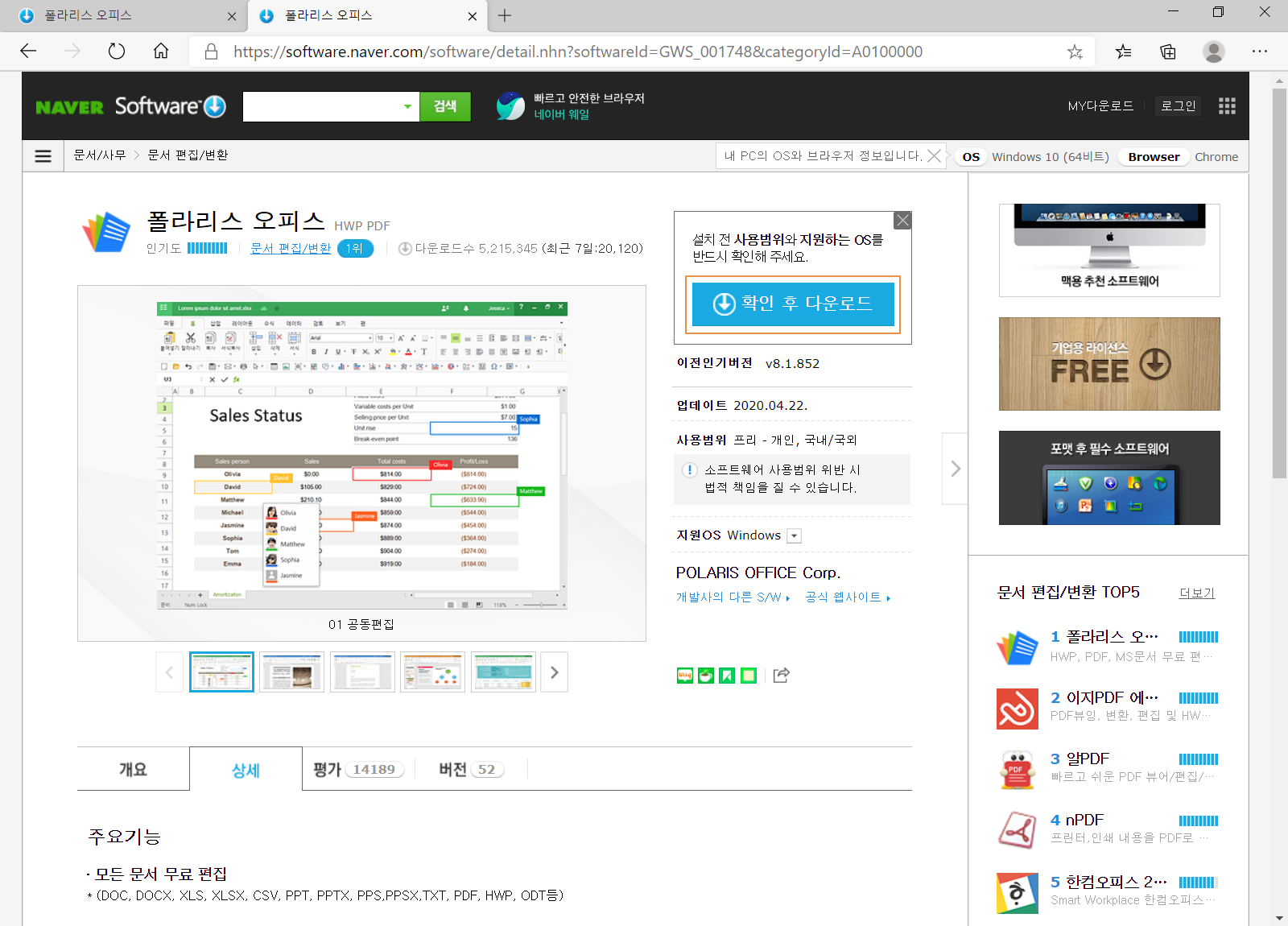Open the Naver Whale browser banner
1288x926 pixels.
pyautogui.click(x=571, y=106)
